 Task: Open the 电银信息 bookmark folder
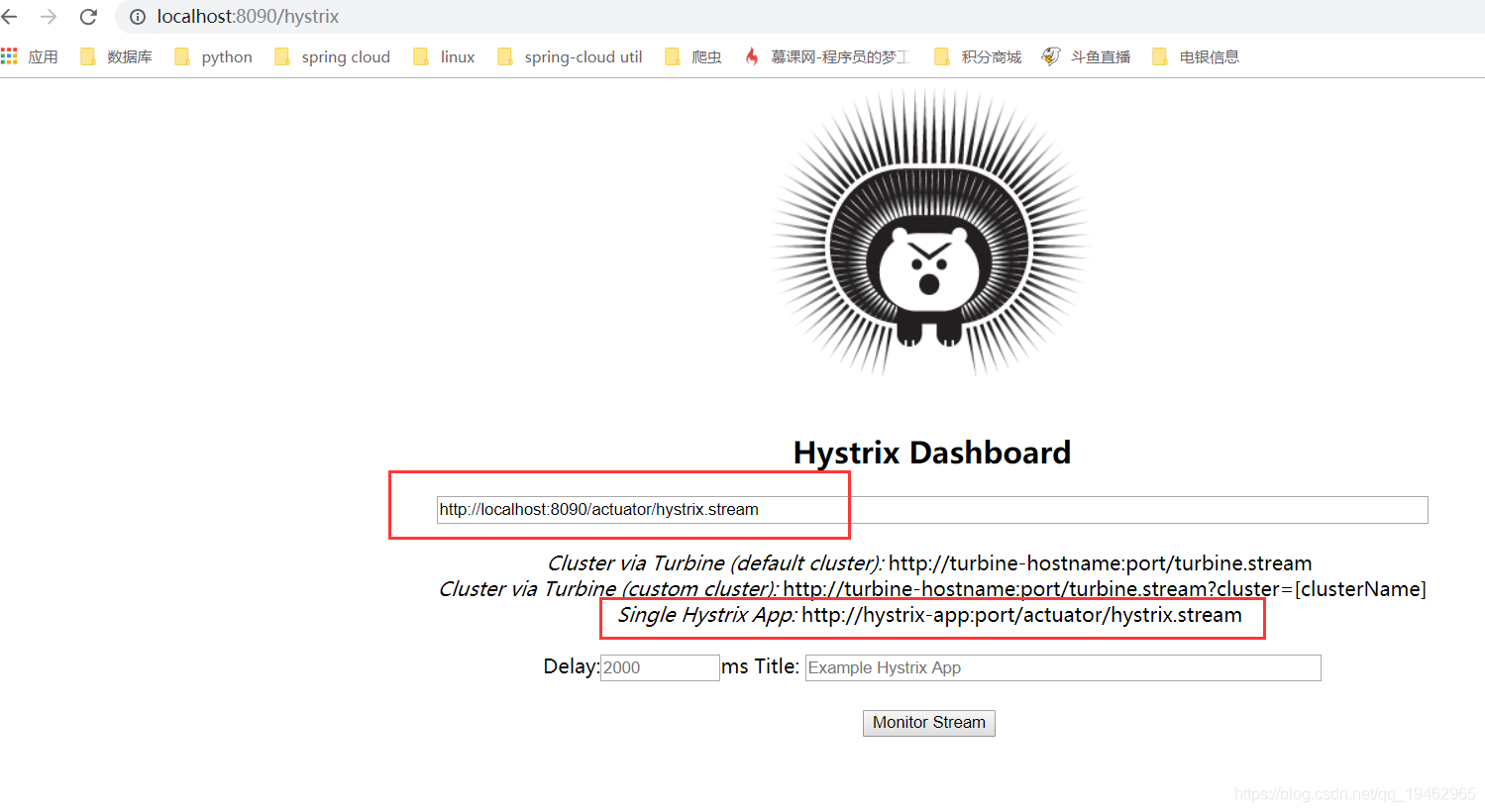pos(1195,56)
